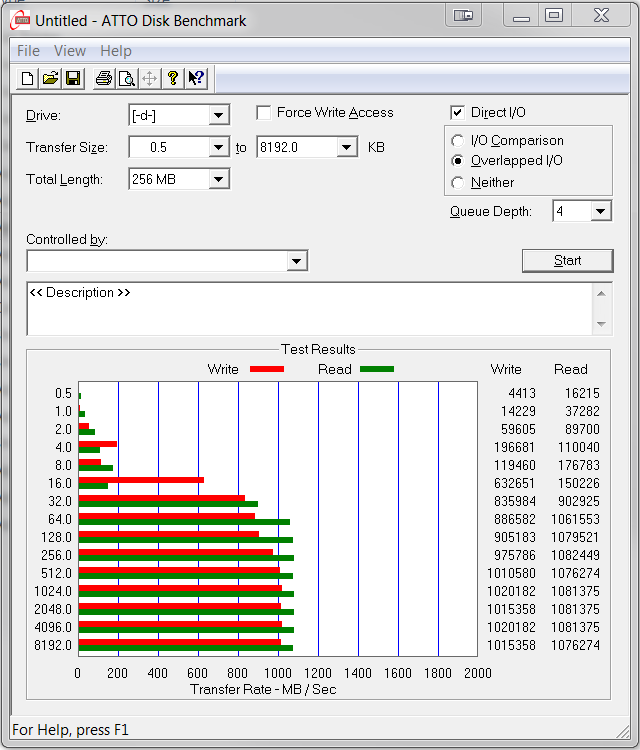Click the New file toolbar icon
This screenshot has width=640, height=750.
pyautogui.click(x=28, y=79)
